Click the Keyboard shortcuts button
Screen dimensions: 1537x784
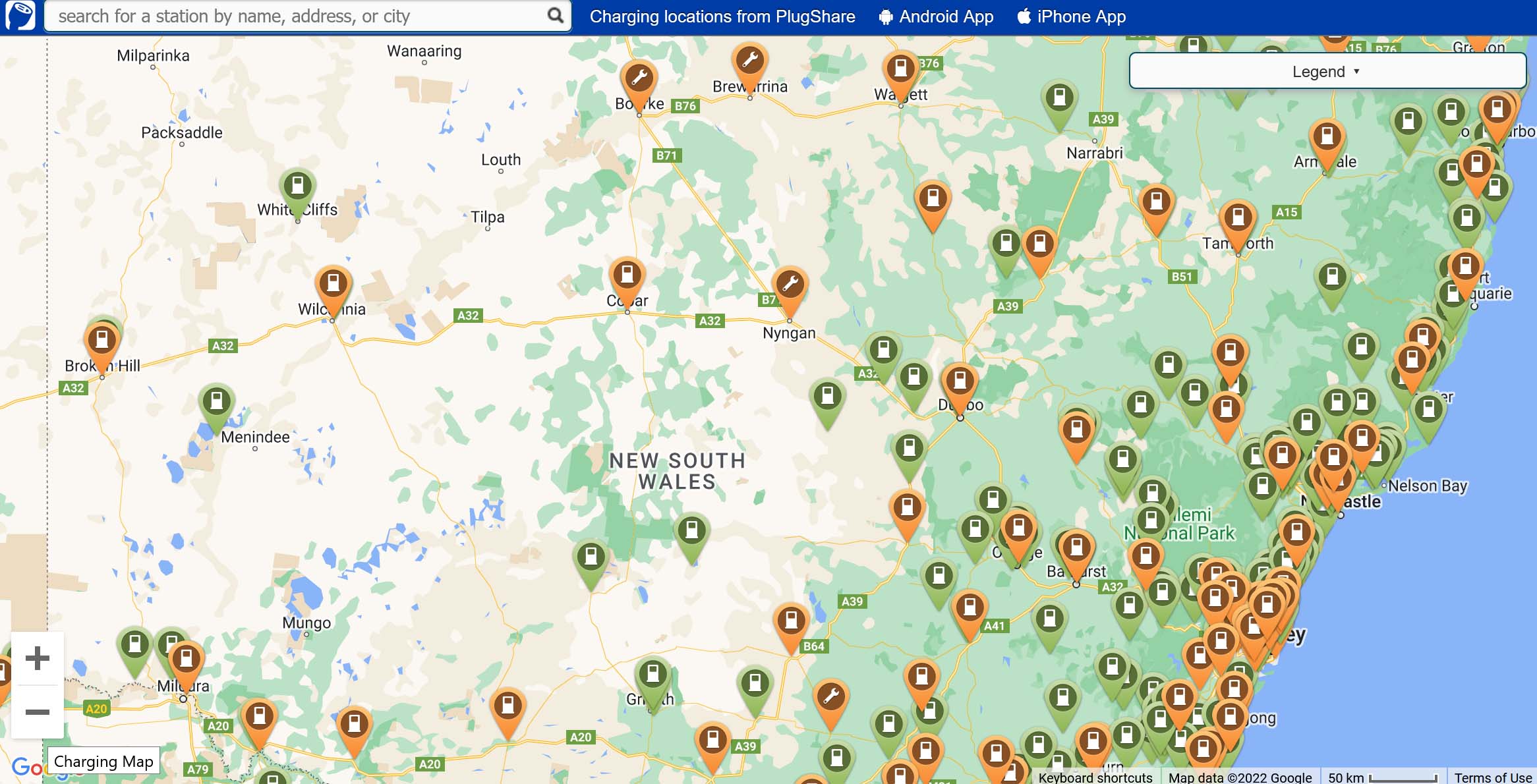pos(1095,777)
